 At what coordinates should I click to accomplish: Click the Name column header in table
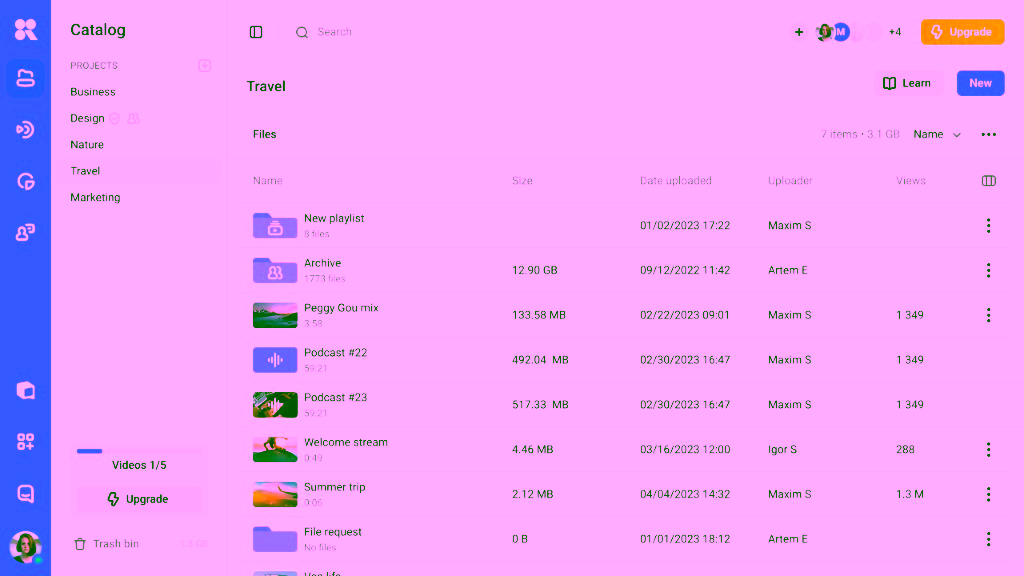coord(267,181)
